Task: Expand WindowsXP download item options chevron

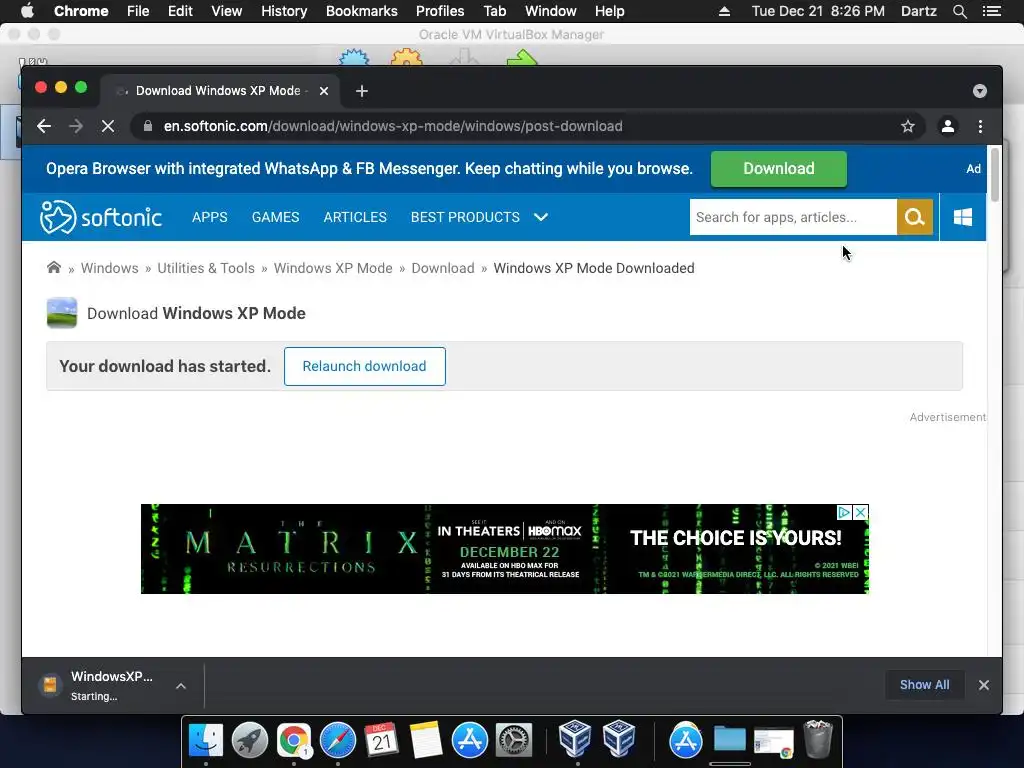Action: tap(181, 686)
